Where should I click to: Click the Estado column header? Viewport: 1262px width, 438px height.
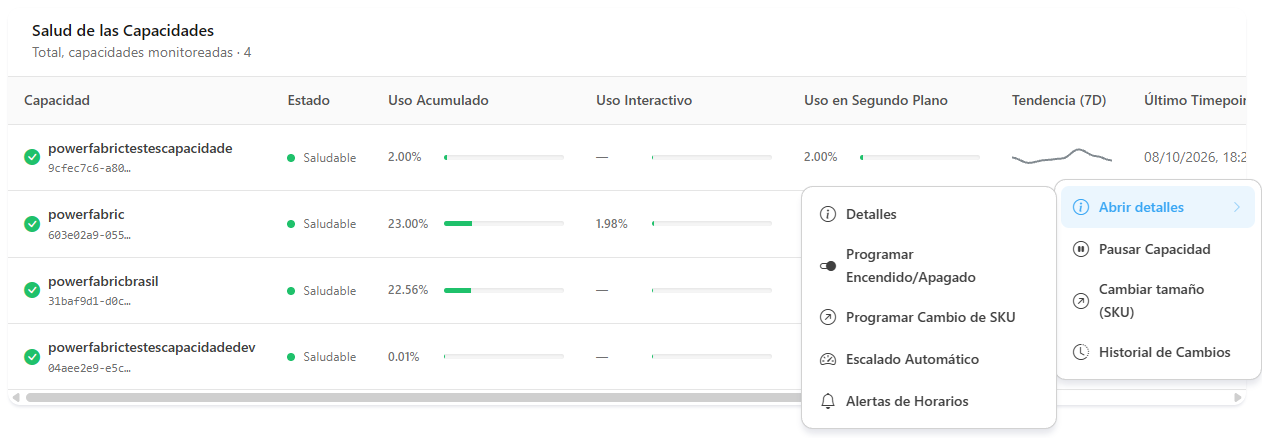tap(308, 100)
